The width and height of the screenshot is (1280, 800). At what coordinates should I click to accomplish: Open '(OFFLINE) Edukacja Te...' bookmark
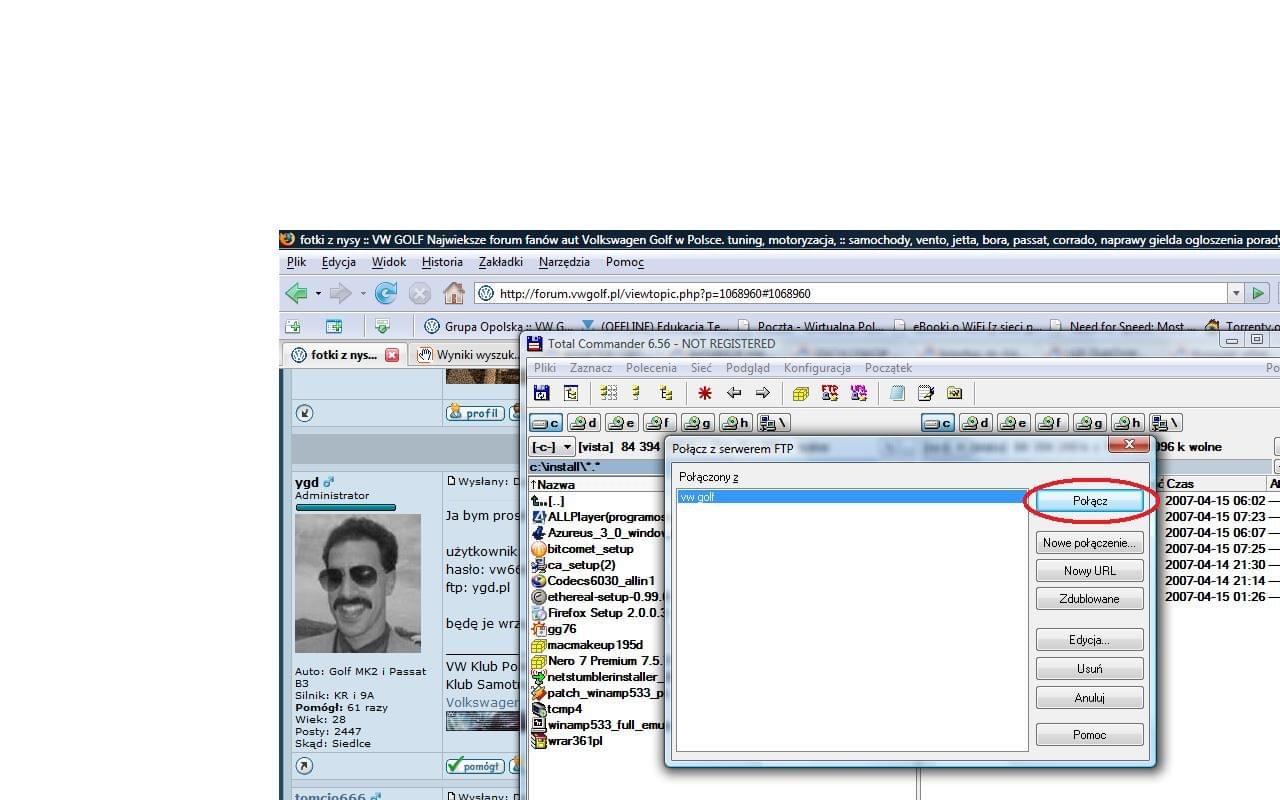tap(656, 326)
